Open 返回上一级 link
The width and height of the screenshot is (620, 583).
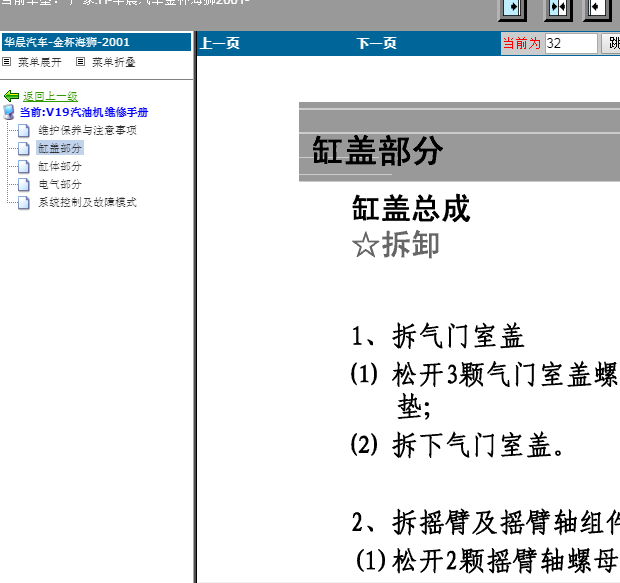point(50,96)
